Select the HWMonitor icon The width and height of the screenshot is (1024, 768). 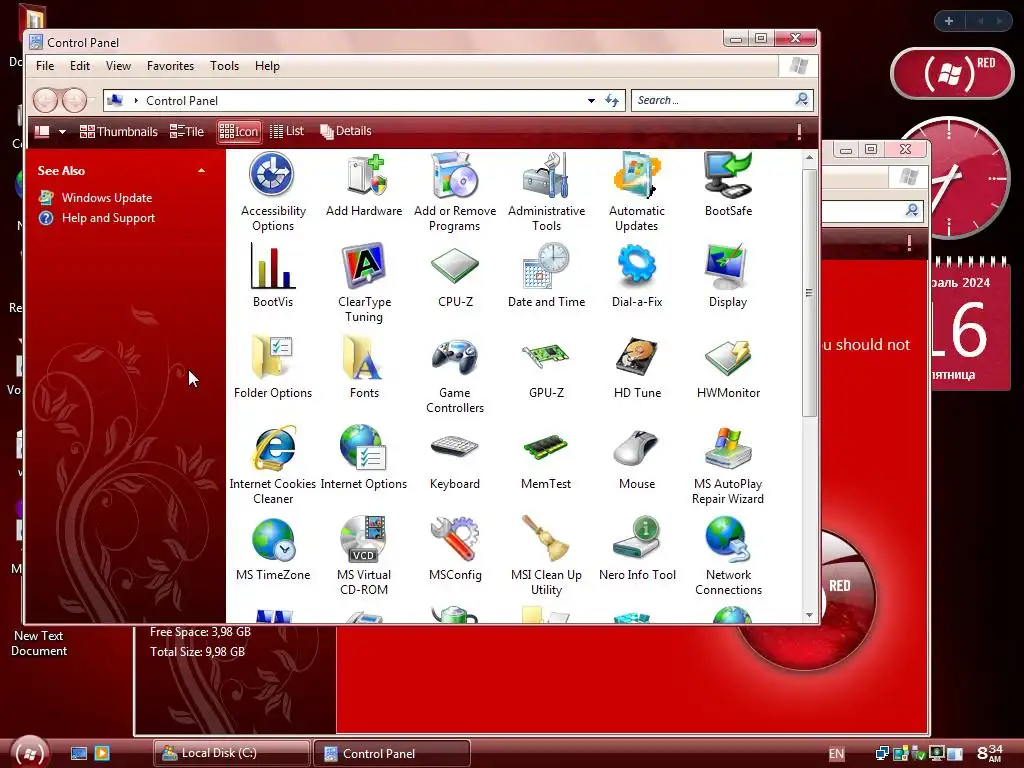coord(728,357)
